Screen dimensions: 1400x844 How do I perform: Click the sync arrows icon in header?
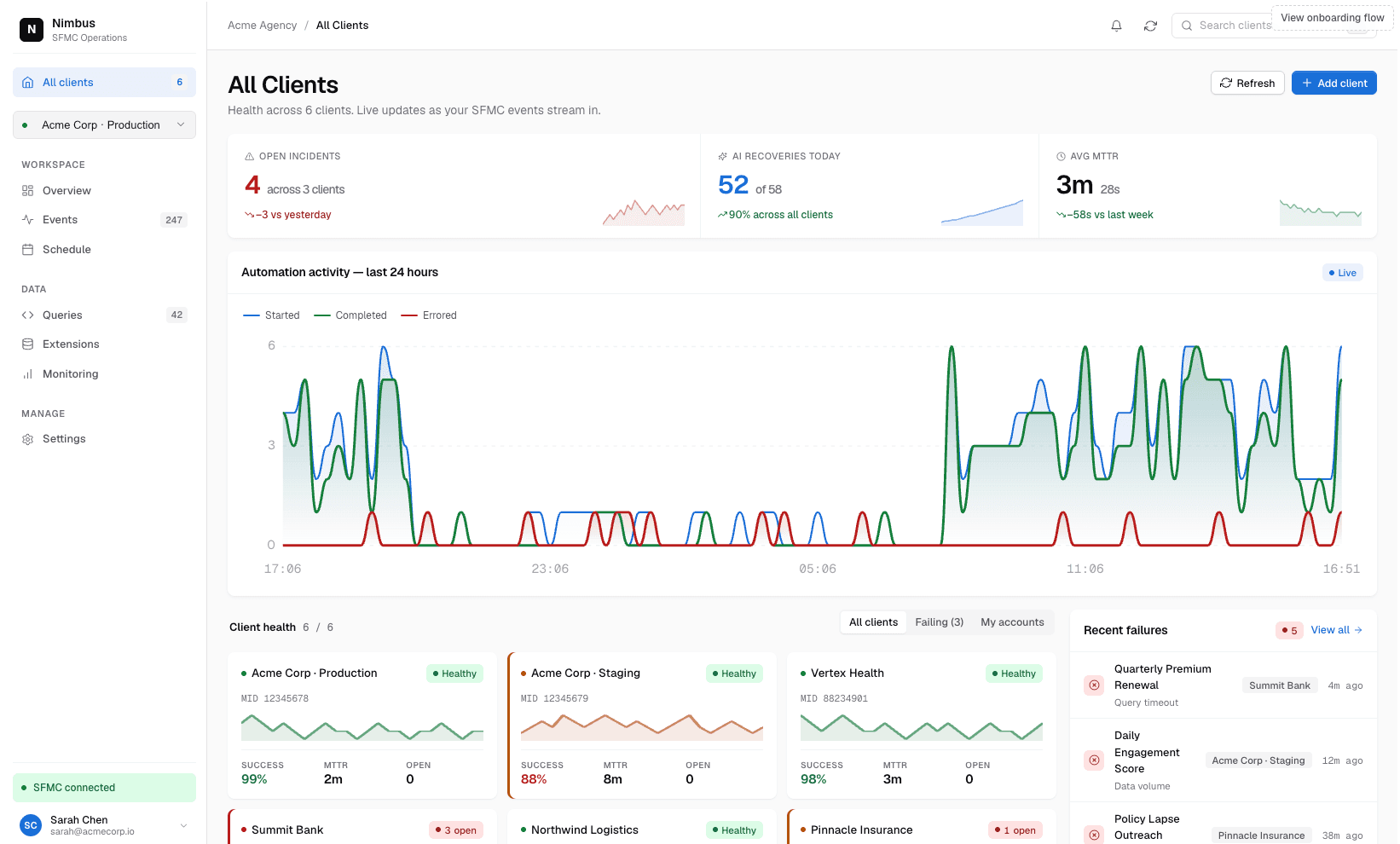tap(1150, 26)
